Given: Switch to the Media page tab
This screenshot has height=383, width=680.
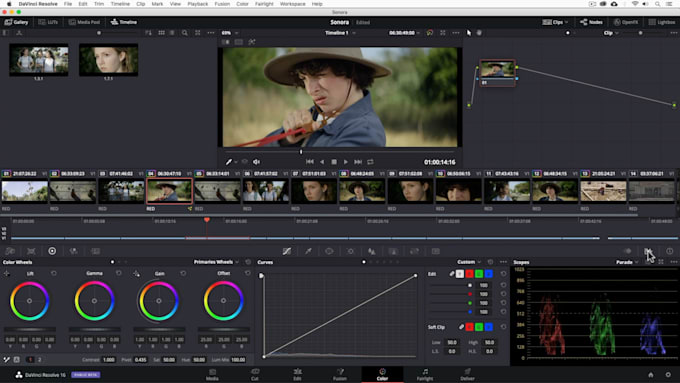Looking at the screenshot, I should click(x=212, y=374).
